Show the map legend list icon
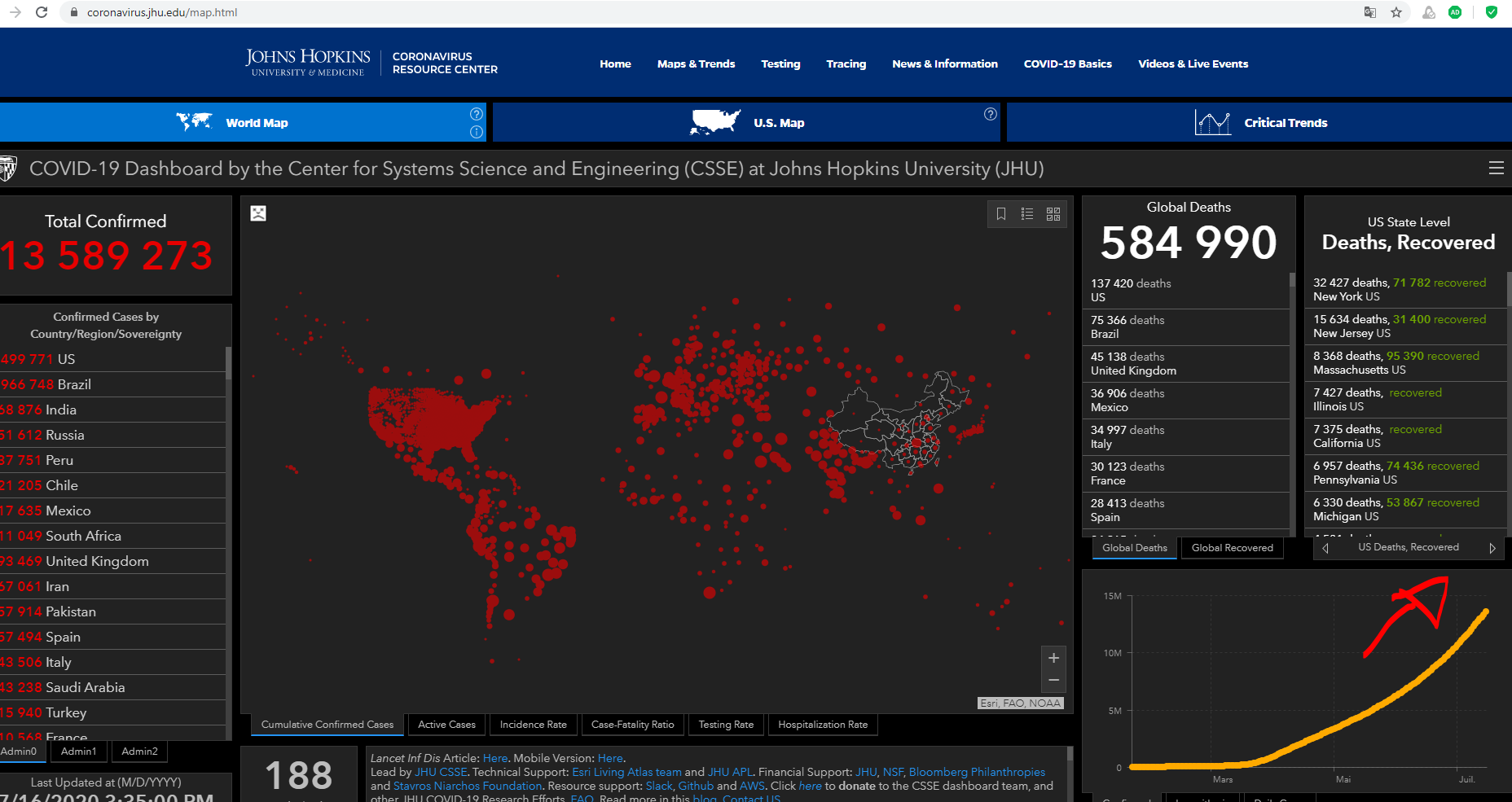 click(x=1027, y=214)
